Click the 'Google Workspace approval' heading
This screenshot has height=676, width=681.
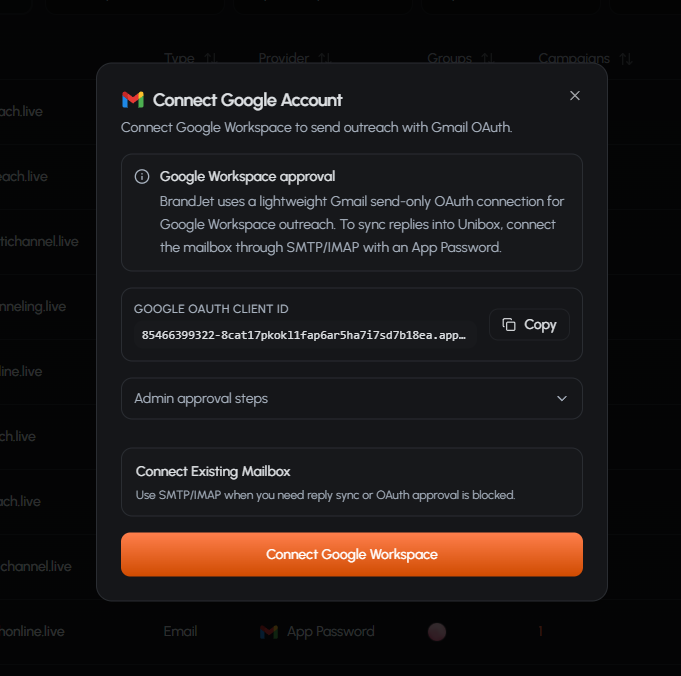pos(248,176)
